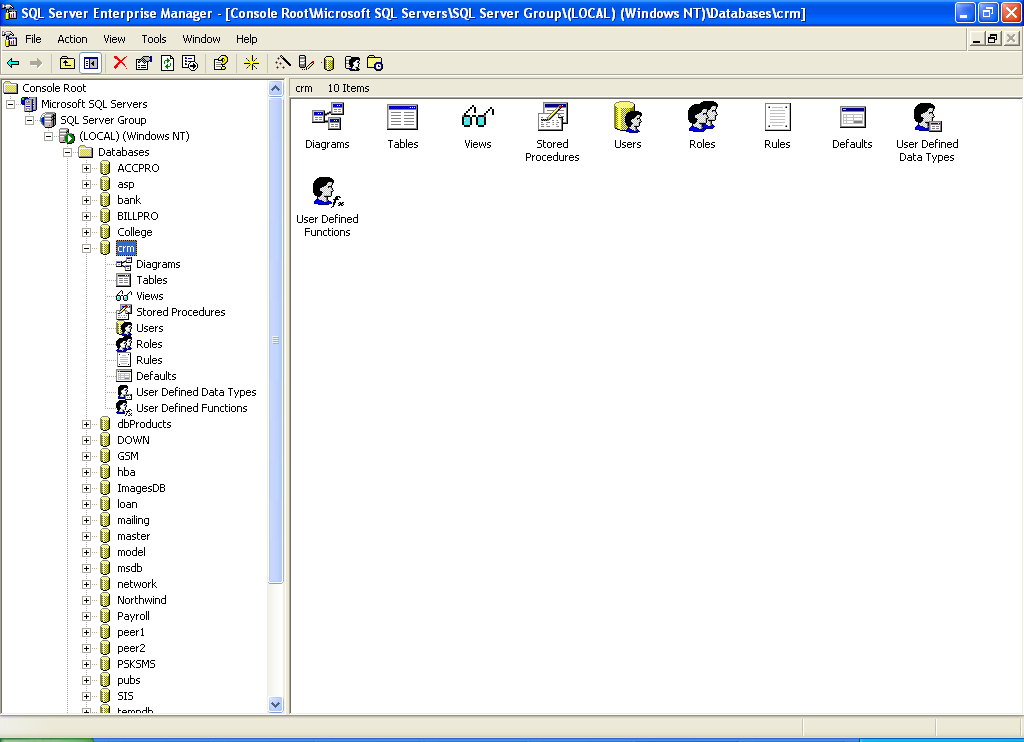
Task: Click the New Job folder-clock icon
Action: [375, 63]
